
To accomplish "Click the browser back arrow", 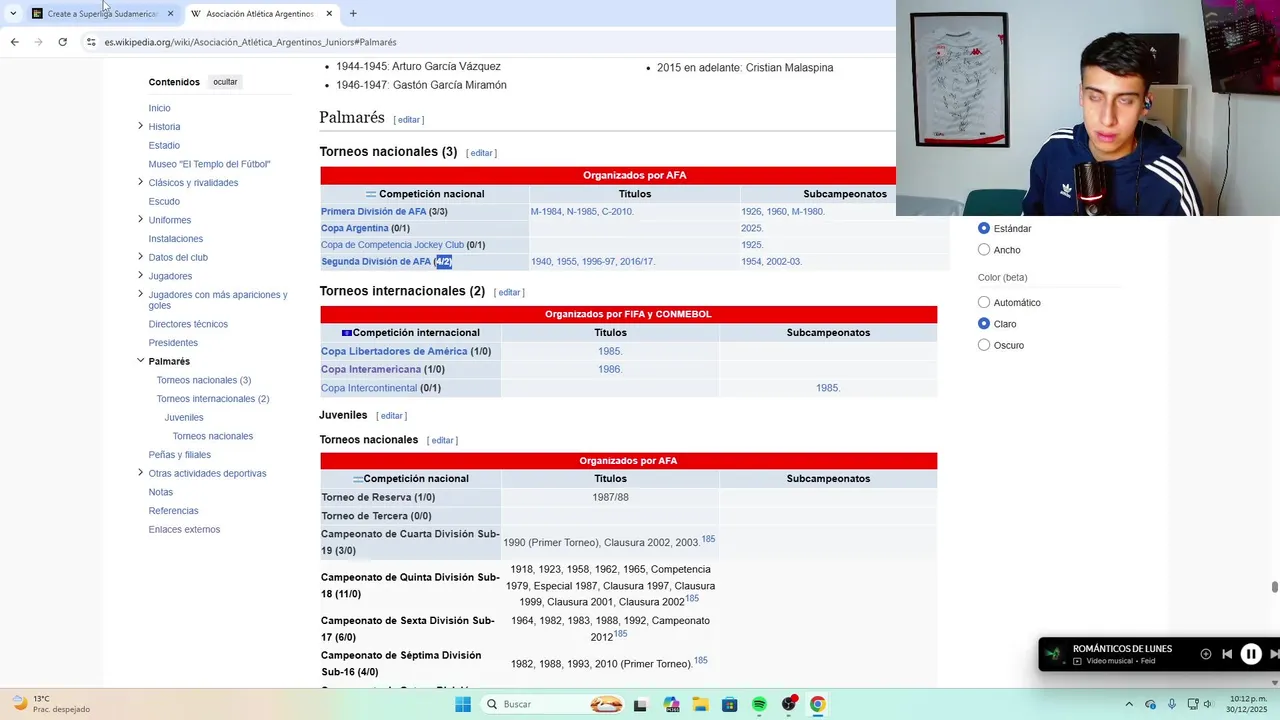I will 14,42.
